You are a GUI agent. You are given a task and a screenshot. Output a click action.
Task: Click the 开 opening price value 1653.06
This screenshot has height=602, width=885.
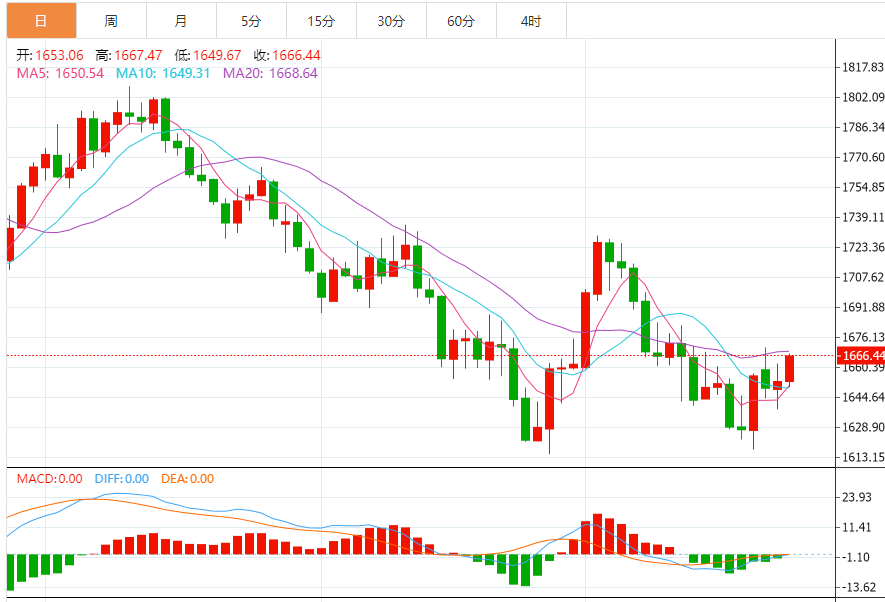(59, 55)
